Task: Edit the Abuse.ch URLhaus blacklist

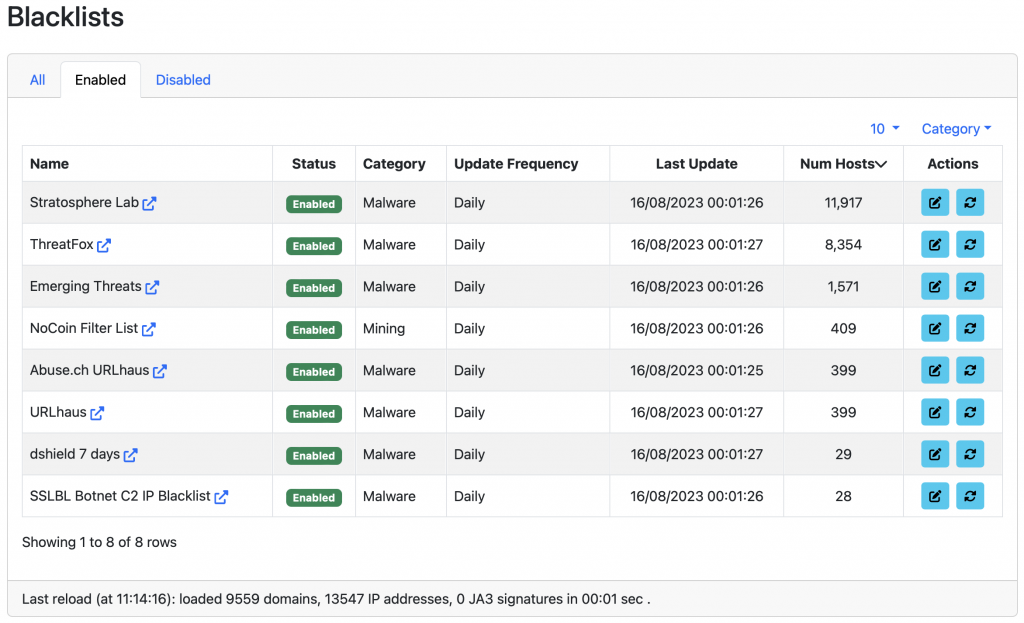Action: (935, 370)
